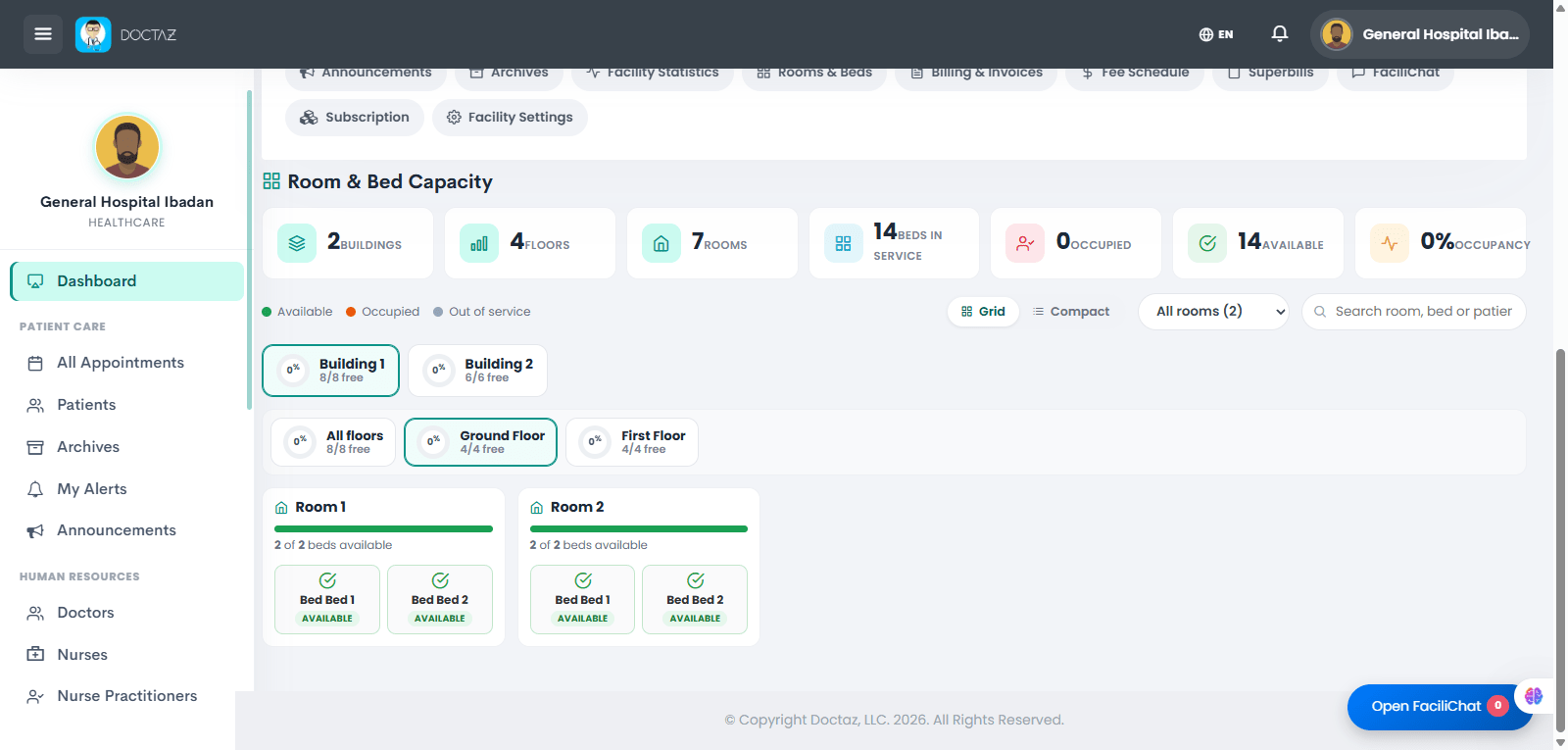Viewport: 1568px width, 750px height.
Task: Click the Buildings layers stat icon
Action: pyautogui.click(x=297, y=243)
